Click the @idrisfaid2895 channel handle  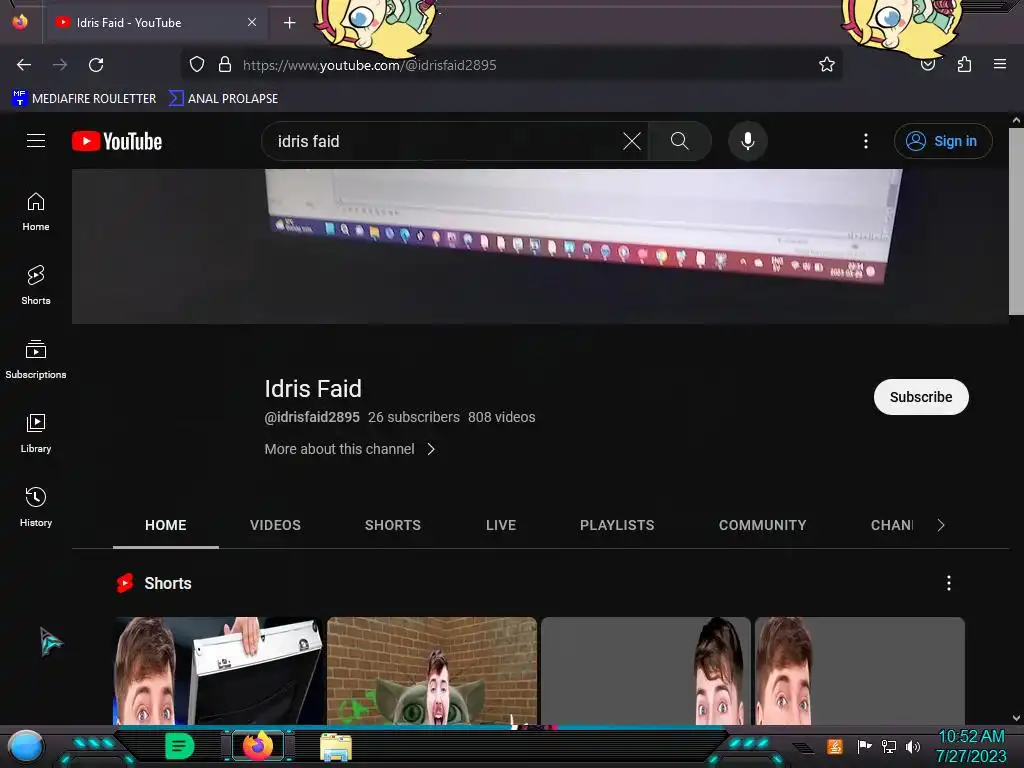(x=312, y=417)
